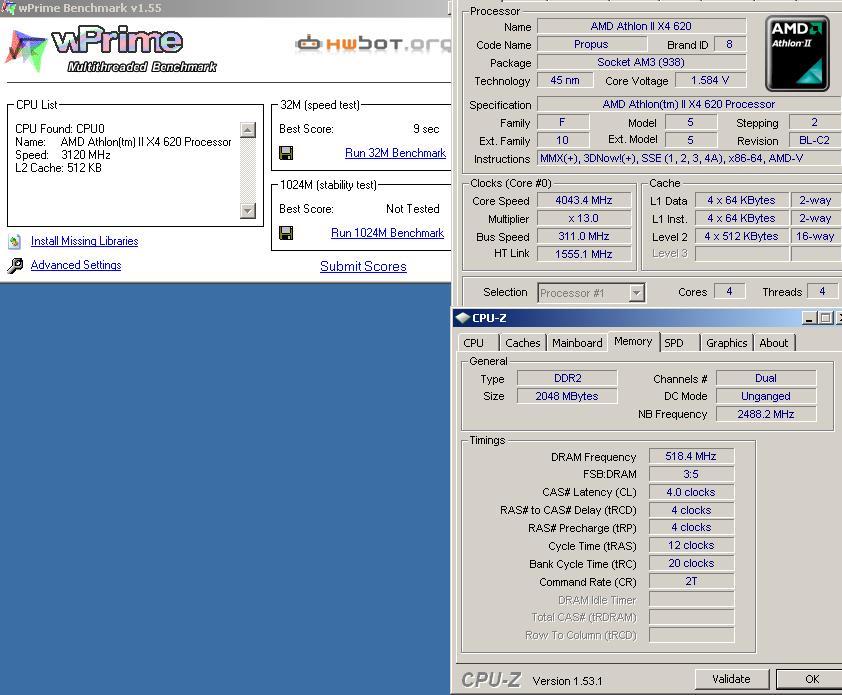Click the wPrime logo graphic
Image resolution: width=842 pixels, height=695 pixels.
[111, 49]
